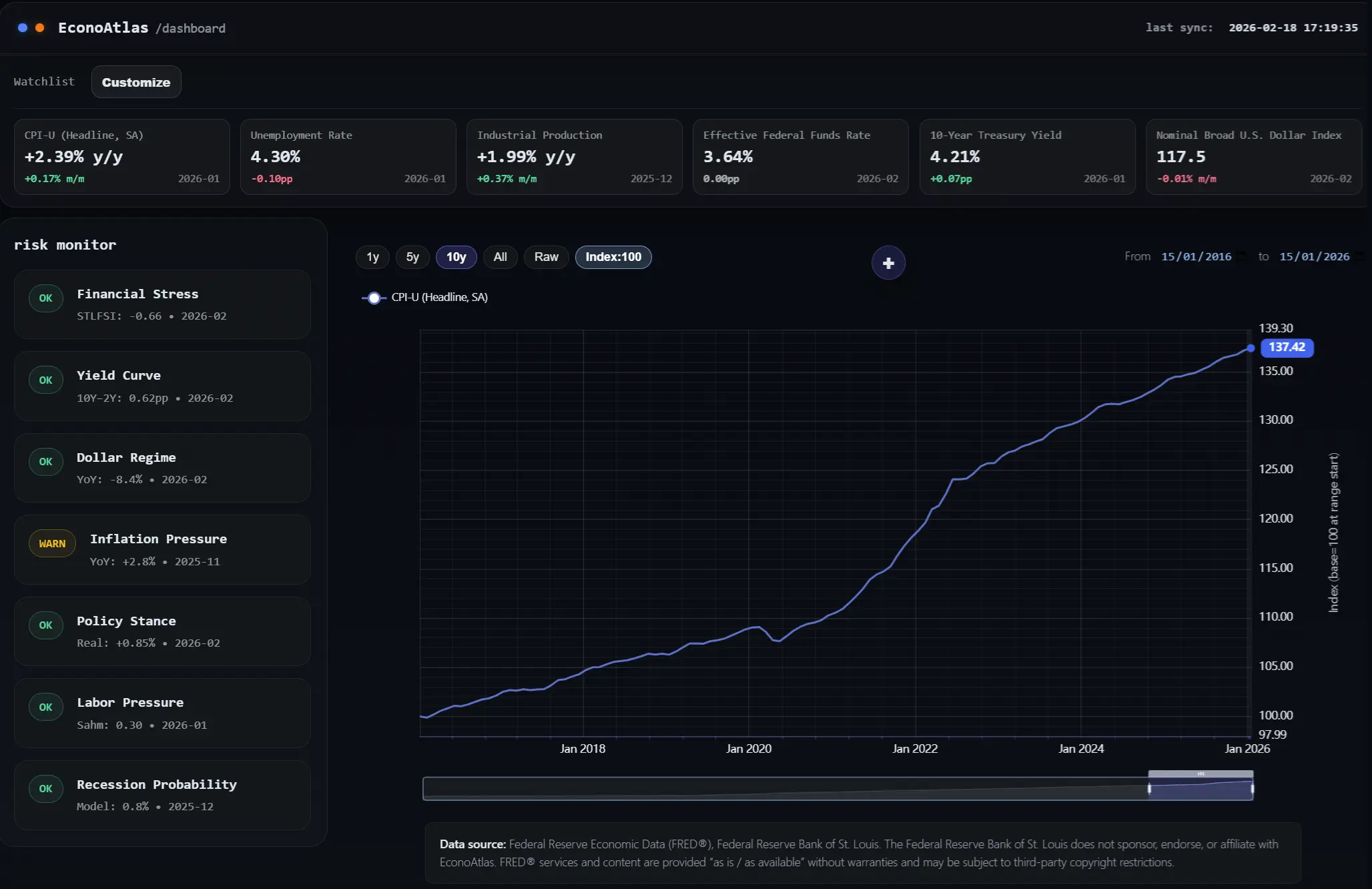
Task: Click the OK badge on Labor Pressure
Action: pyautogui.click(x=45, y=707)
